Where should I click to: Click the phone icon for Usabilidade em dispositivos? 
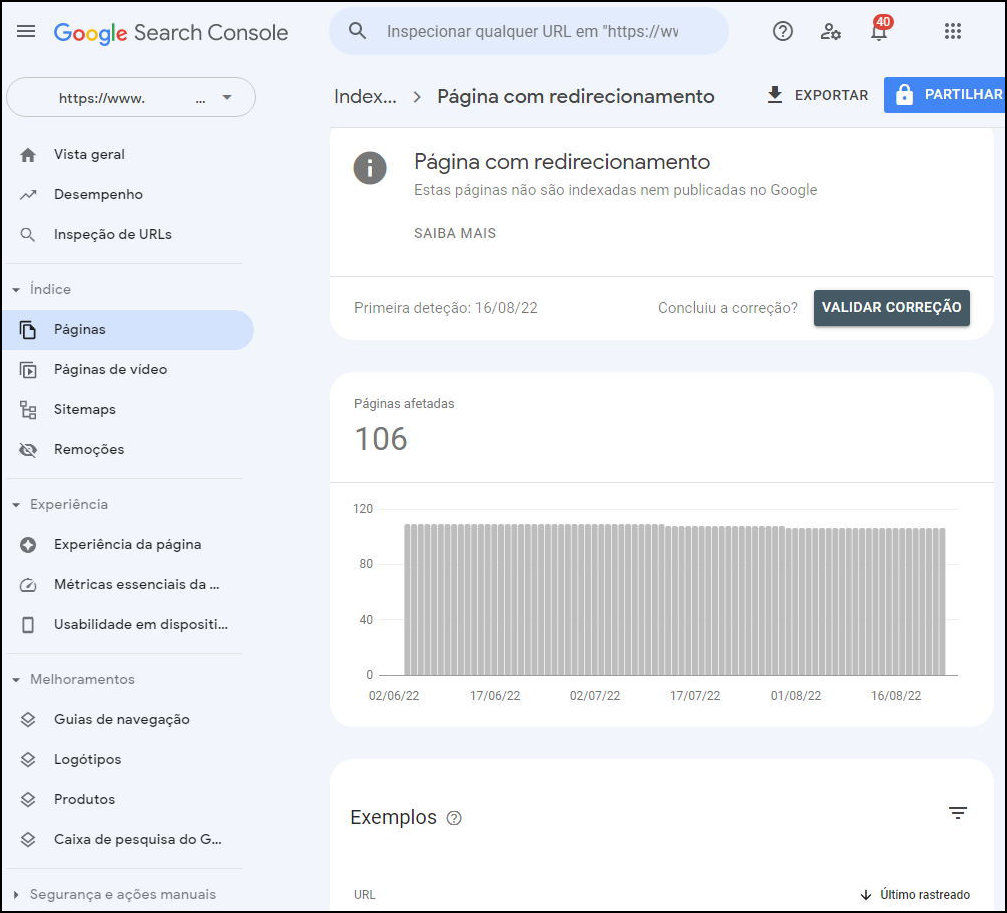28,625
